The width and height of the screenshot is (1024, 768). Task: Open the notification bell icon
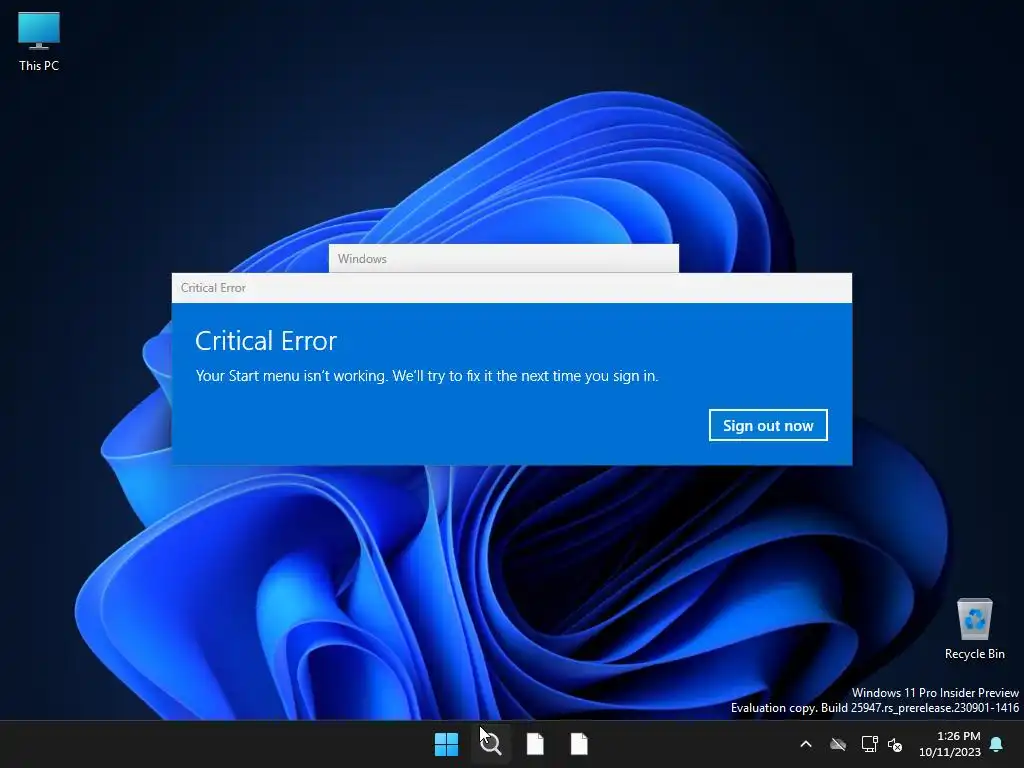pos(997,744)
